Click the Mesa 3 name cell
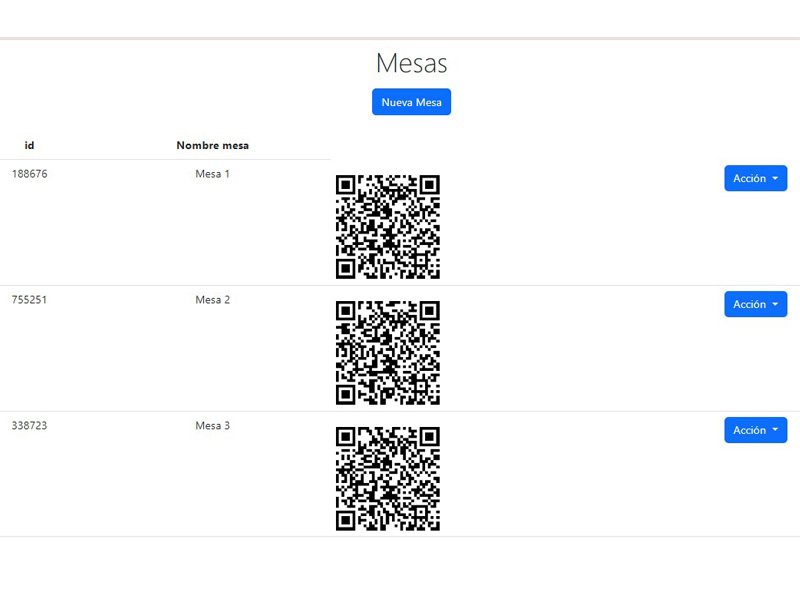800x600 pixels. click(213, 426)
